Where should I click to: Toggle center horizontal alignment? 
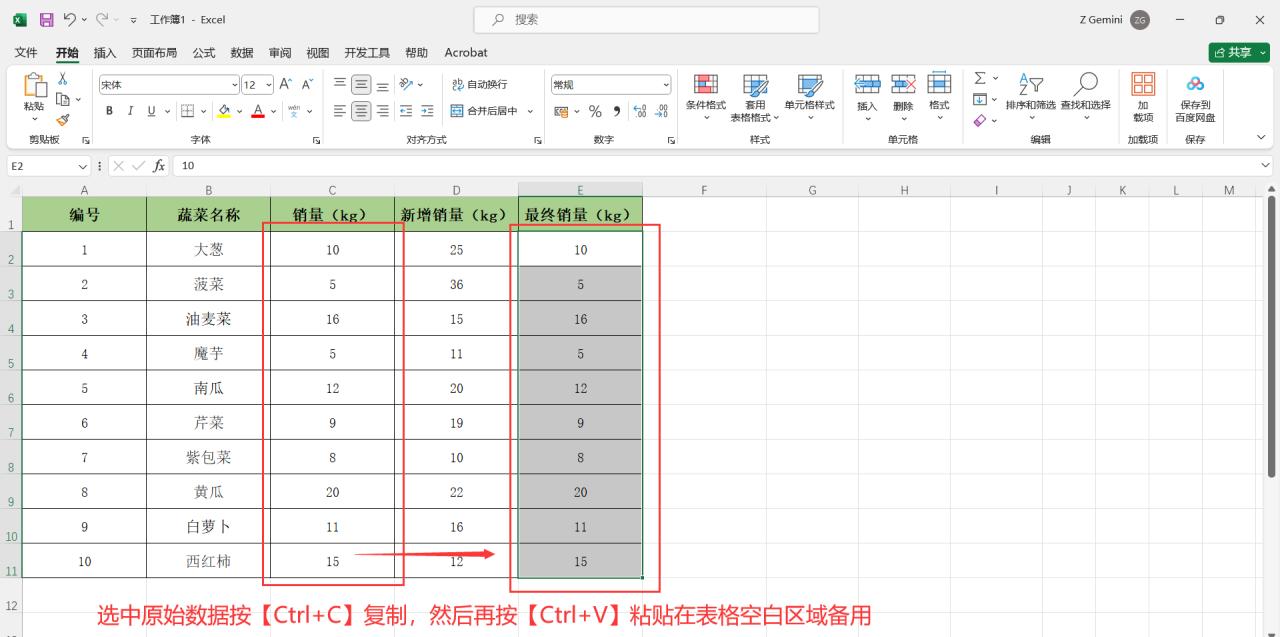[x=361, y=111]
